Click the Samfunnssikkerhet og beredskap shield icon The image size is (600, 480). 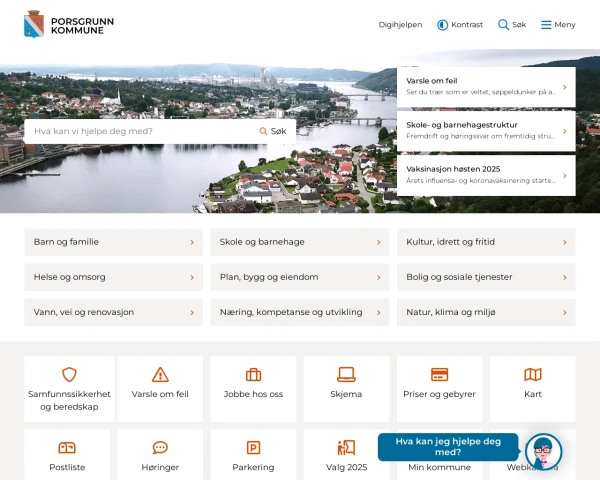click(x=69, y=375)
